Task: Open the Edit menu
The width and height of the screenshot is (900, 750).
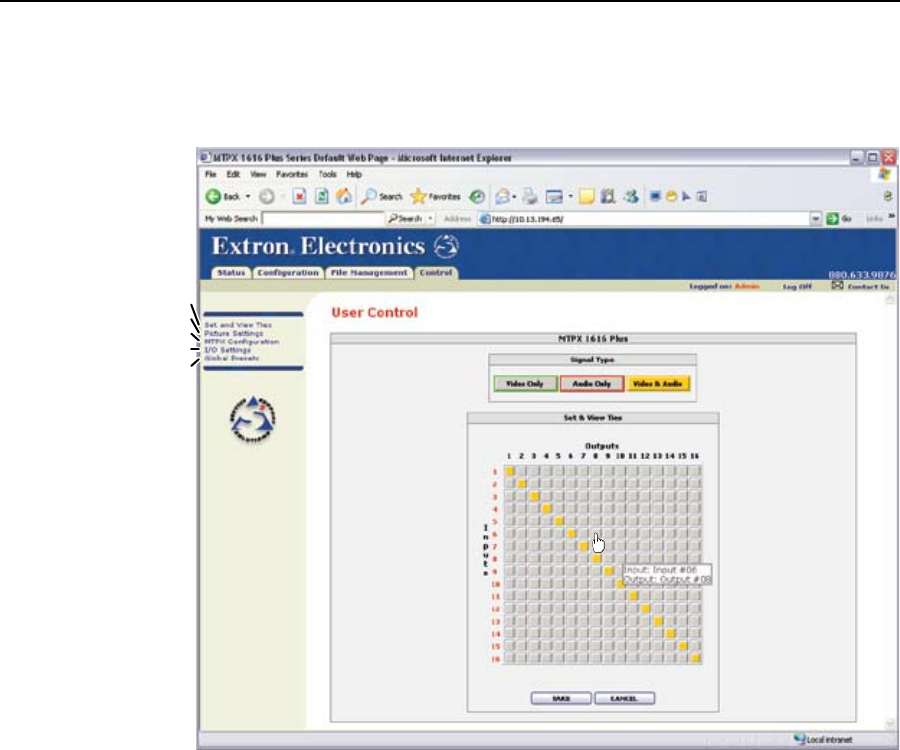Action: pyautogui.click(x=233, y=174)
